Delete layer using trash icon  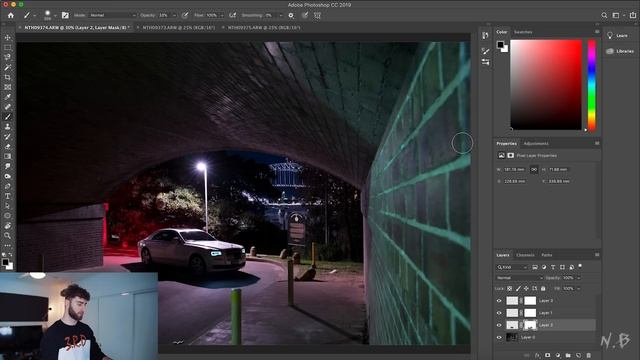tap(589, 356)
